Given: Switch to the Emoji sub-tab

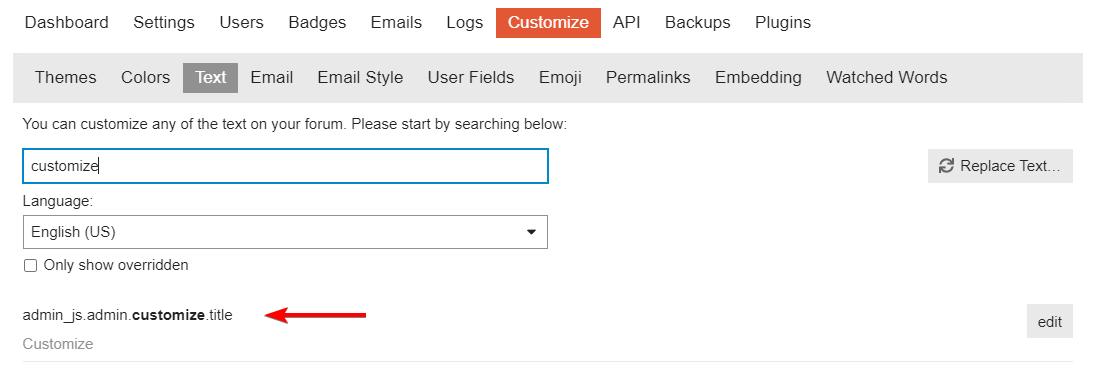Looking at the screenshot, I should pos(560,77).
